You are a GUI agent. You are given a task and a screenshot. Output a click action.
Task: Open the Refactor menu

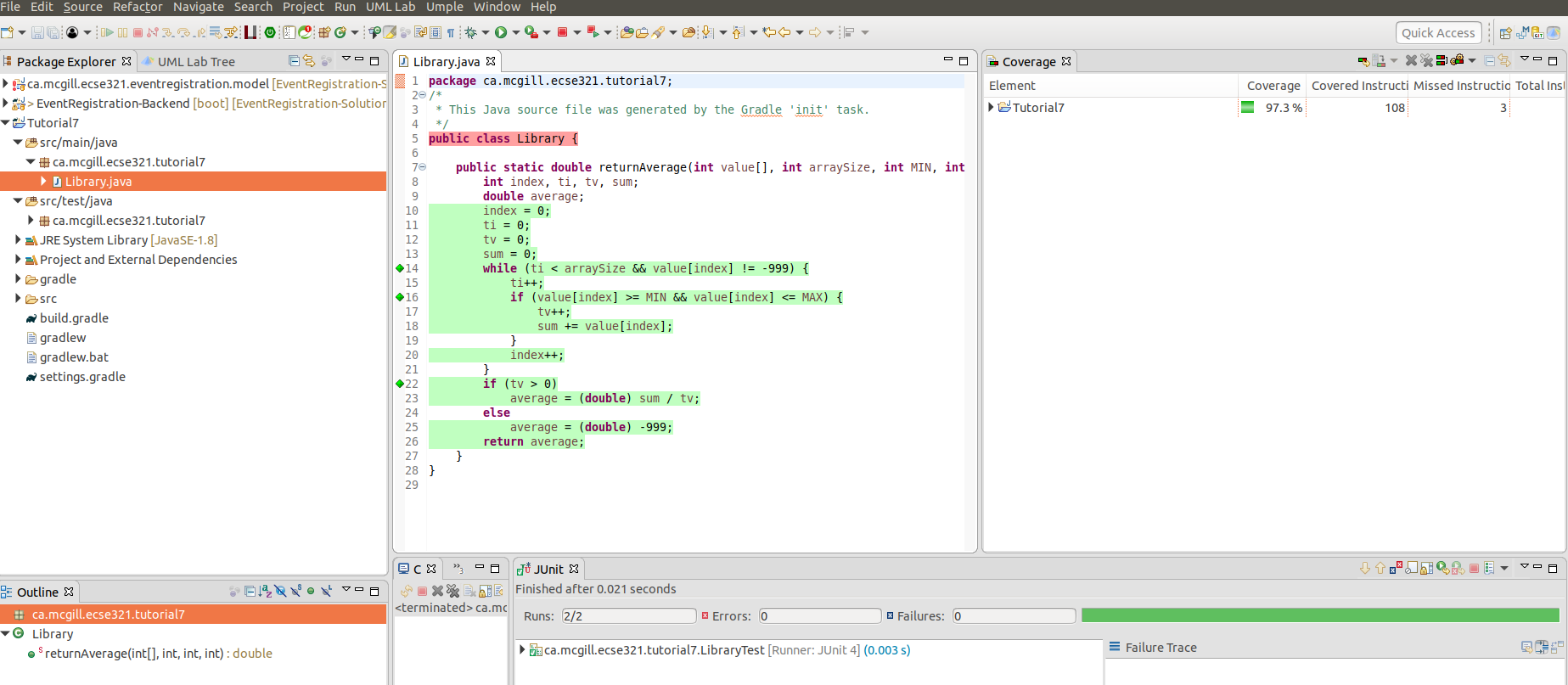(137, 7)
